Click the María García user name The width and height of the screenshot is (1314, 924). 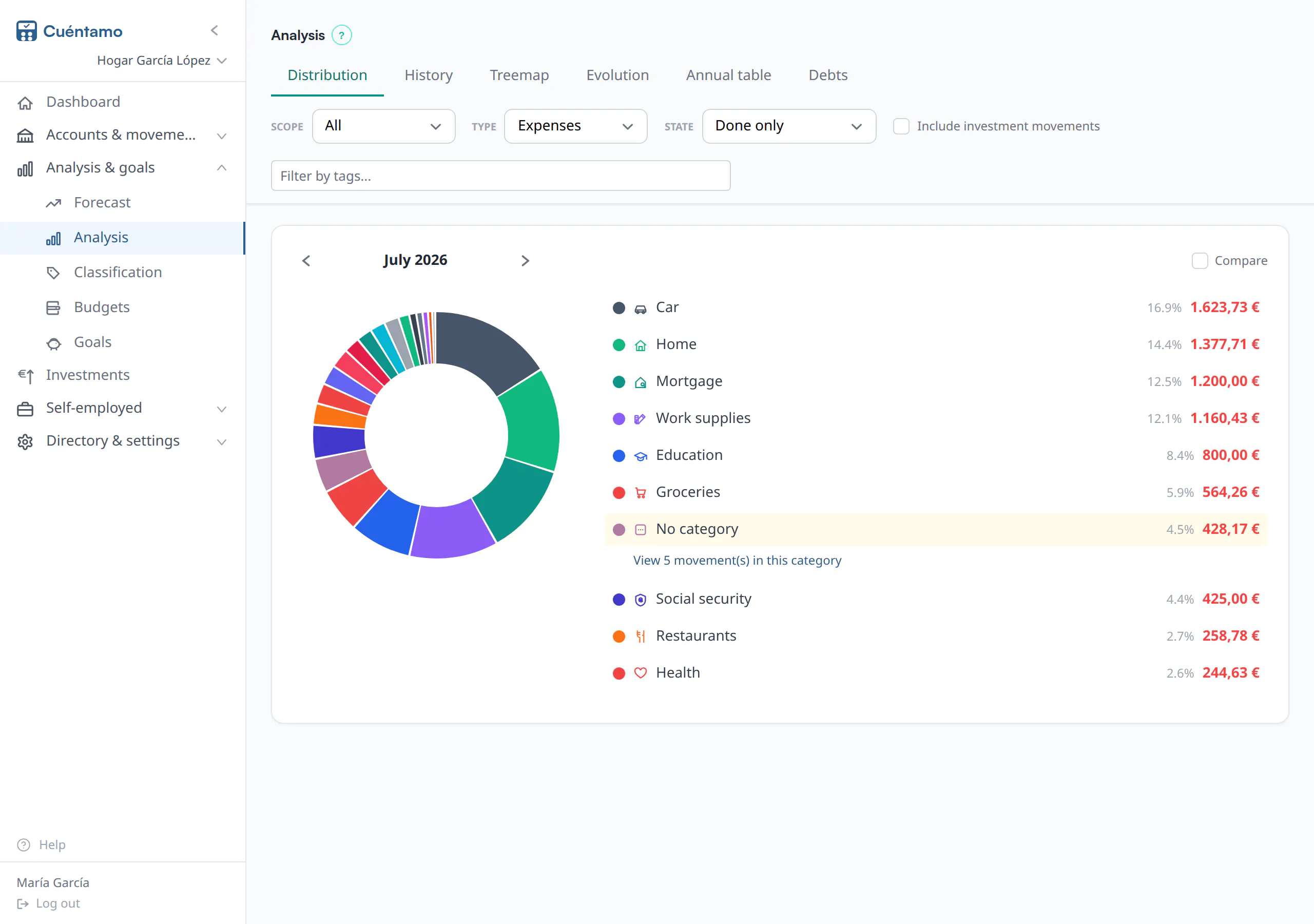[53, 882]
